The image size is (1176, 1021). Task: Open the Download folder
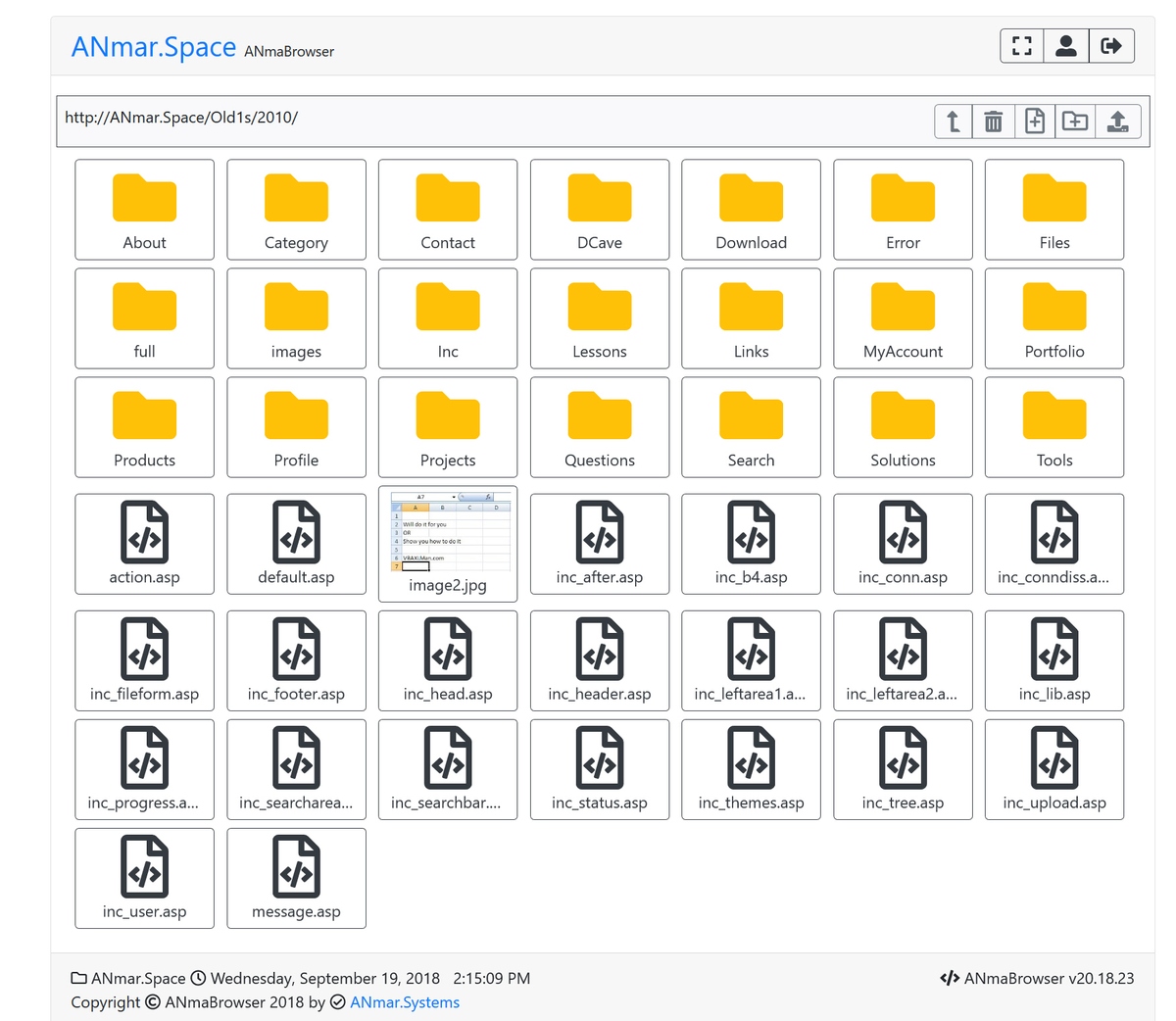[x=751, y=210]
